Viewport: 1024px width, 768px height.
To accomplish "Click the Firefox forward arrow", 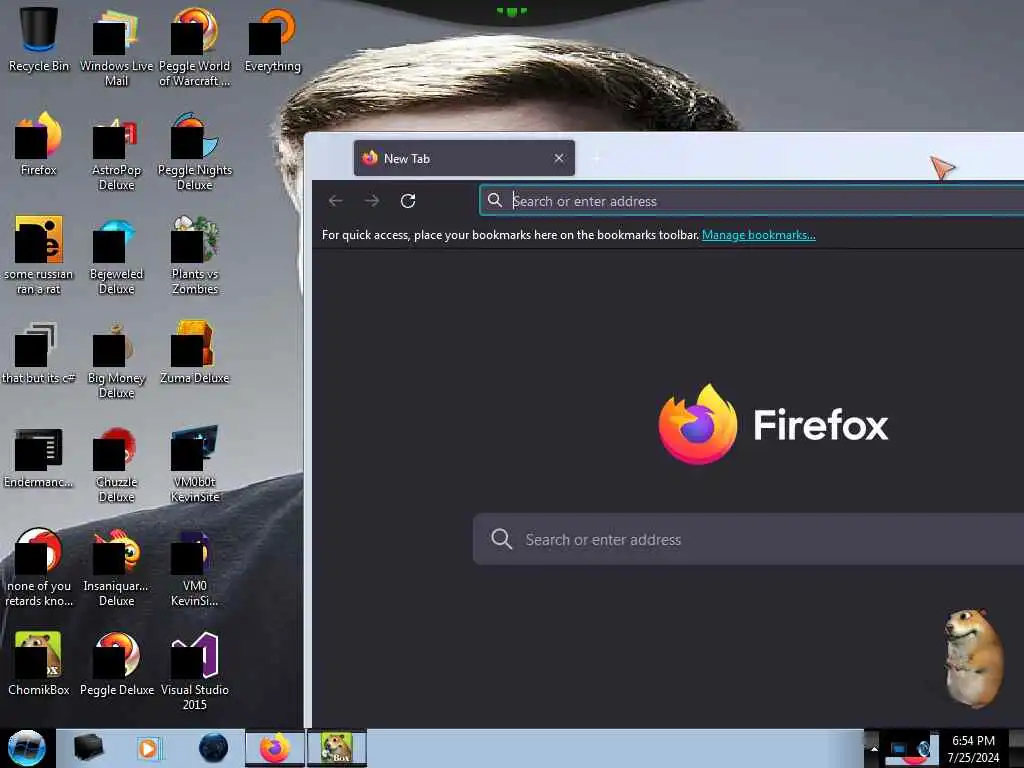I will pos(372,201).
